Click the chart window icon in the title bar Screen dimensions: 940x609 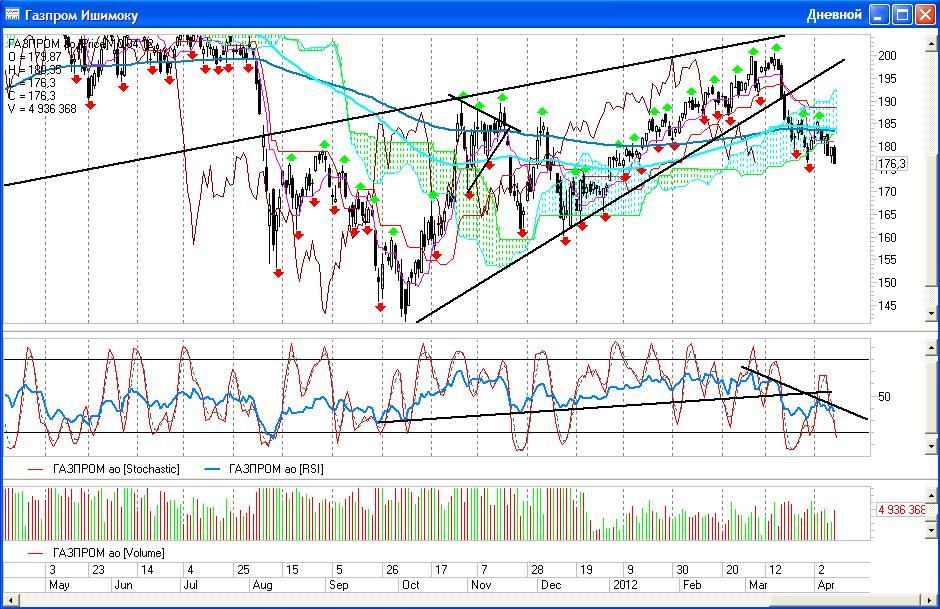click(x=12, y=14)
